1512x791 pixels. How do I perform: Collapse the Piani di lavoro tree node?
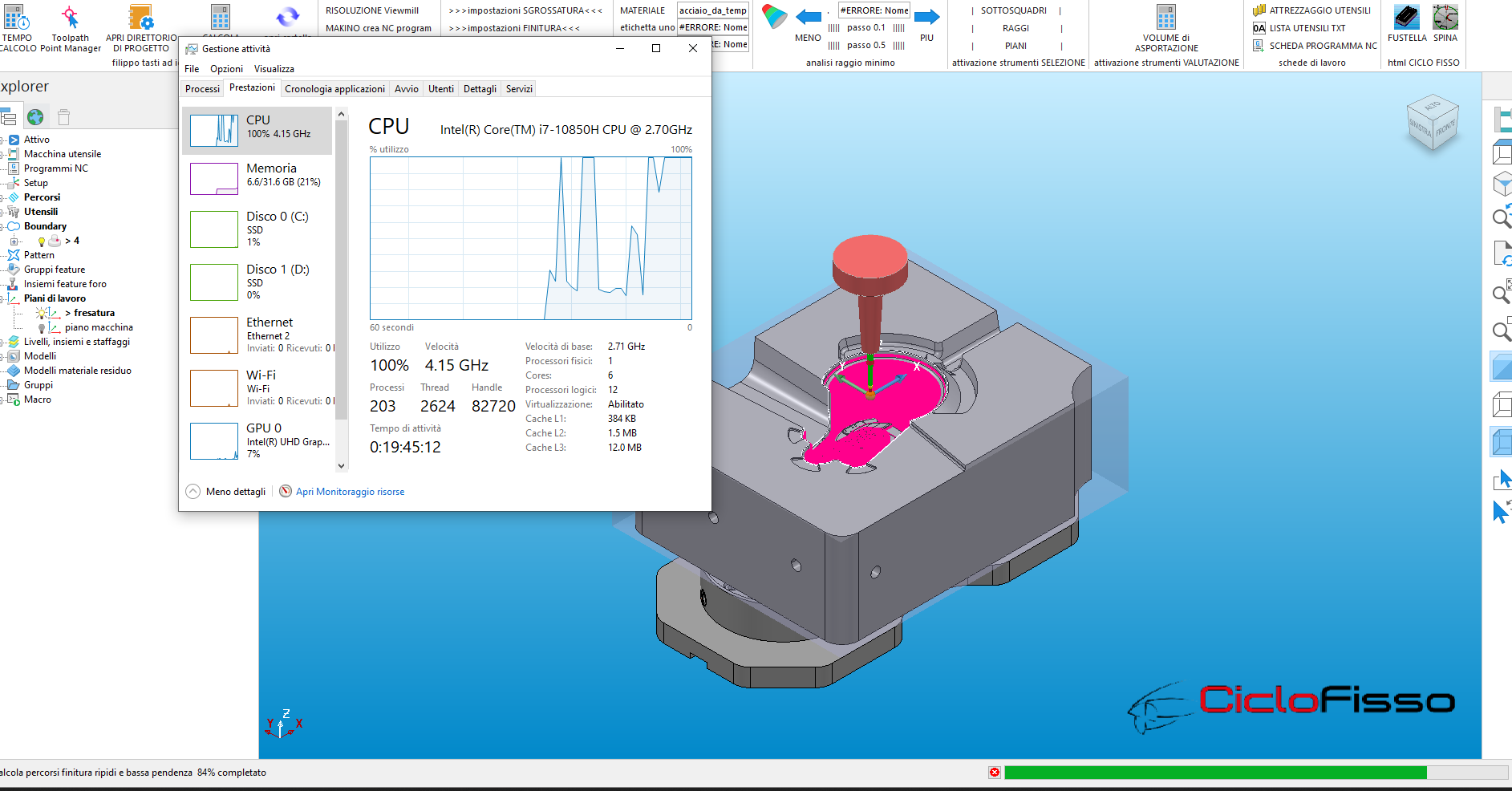[2, 298]
